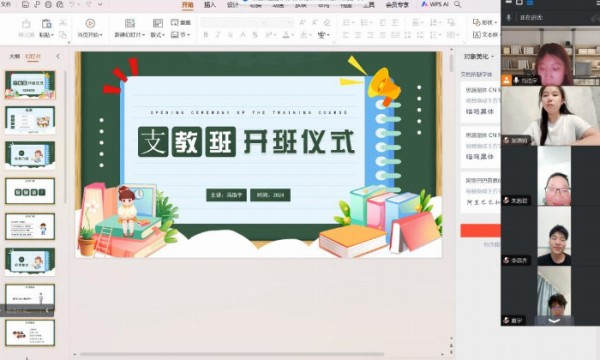This screenshot has height=360, width=600.
Task: Click the Reset (重置) slide button
Action: point(181,23)
